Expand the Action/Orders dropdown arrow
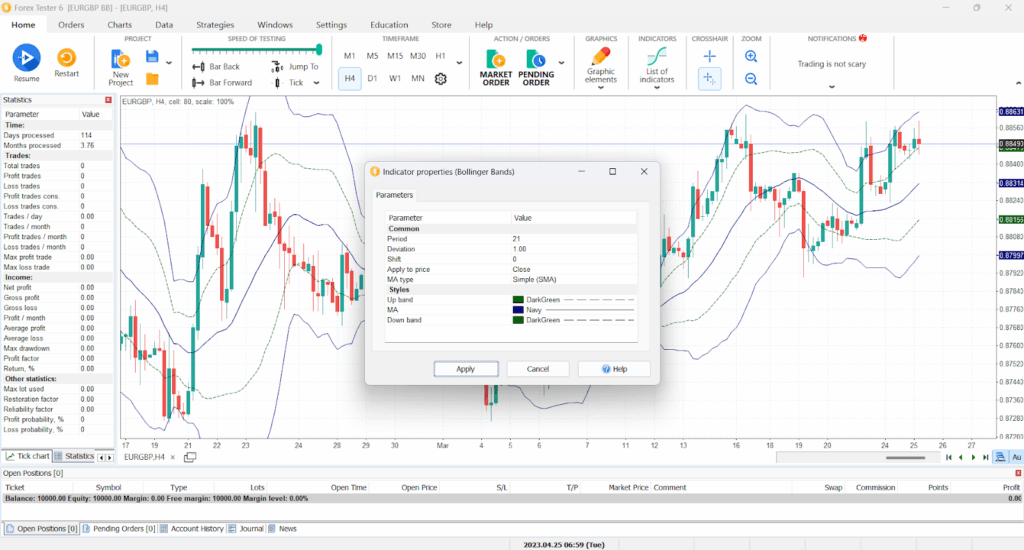 [562, 63]
